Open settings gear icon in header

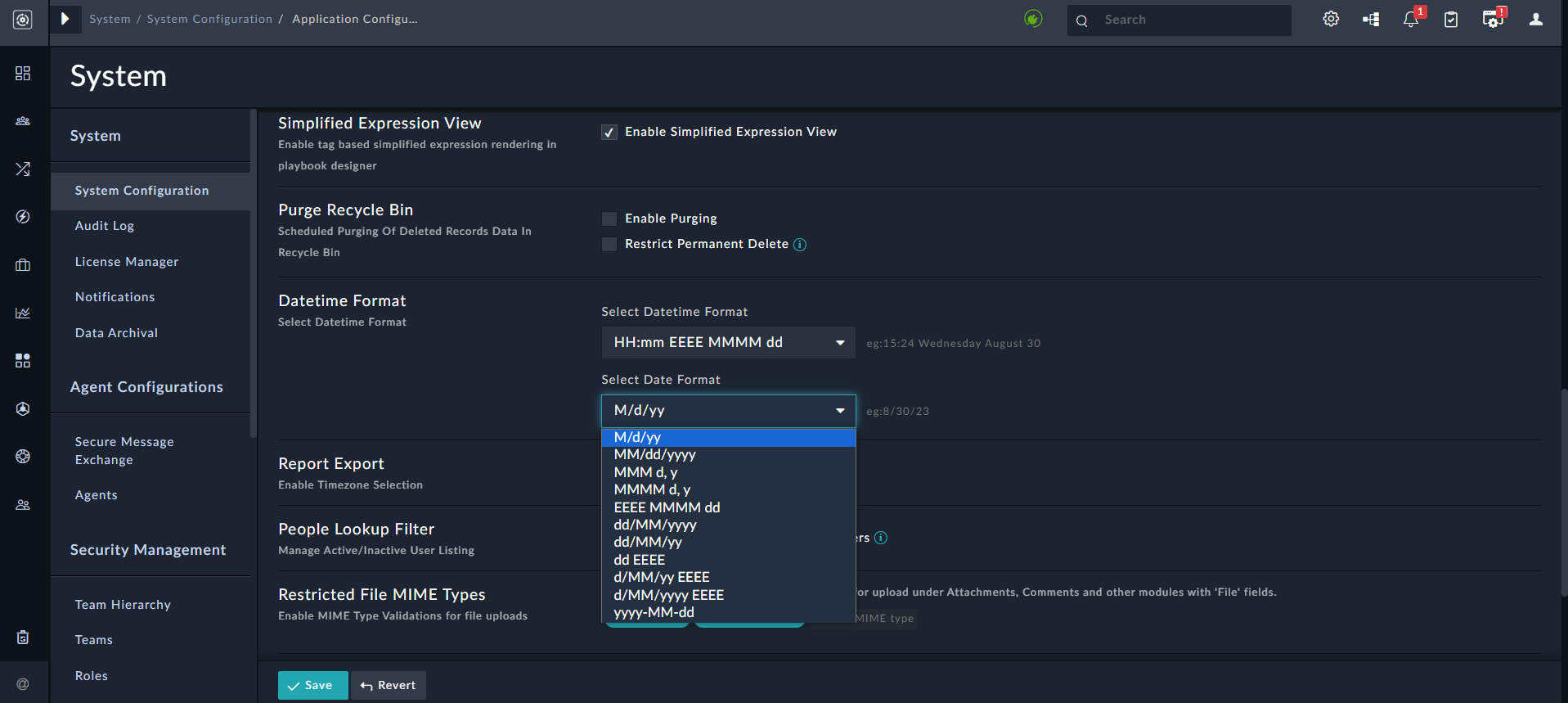click(x=1331, y=19)
